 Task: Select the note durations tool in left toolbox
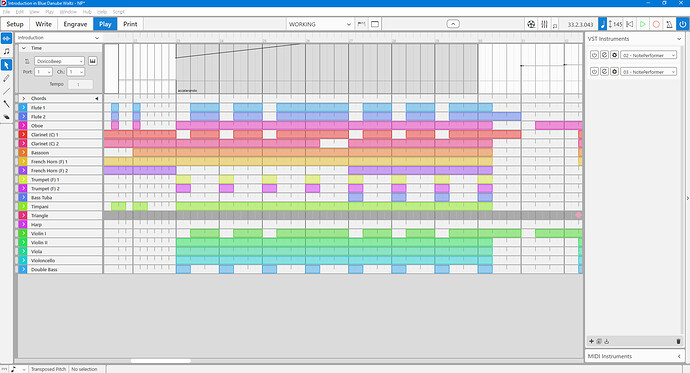7,52
